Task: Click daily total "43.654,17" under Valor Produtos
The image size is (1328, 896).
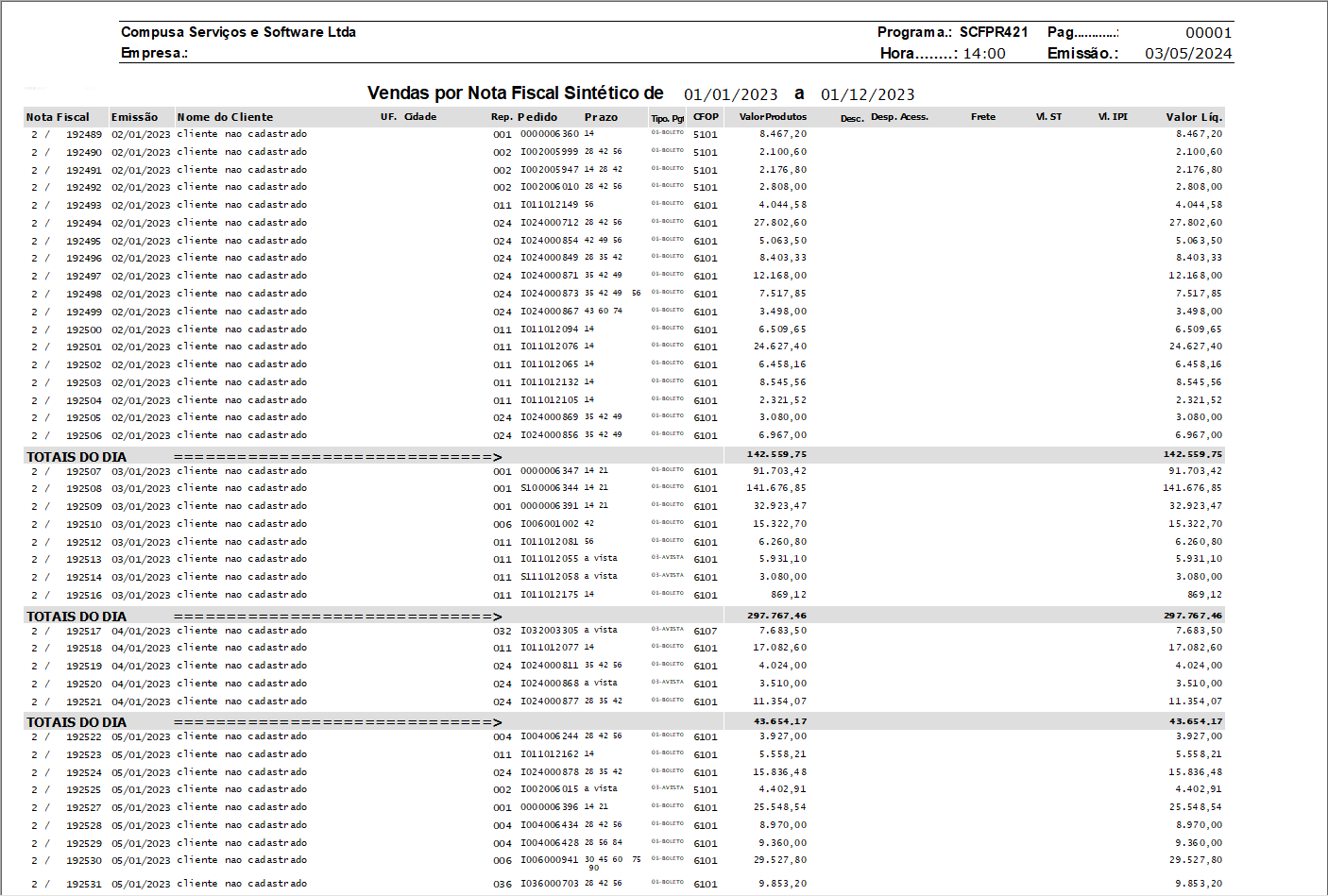Action: coord(781,721)
